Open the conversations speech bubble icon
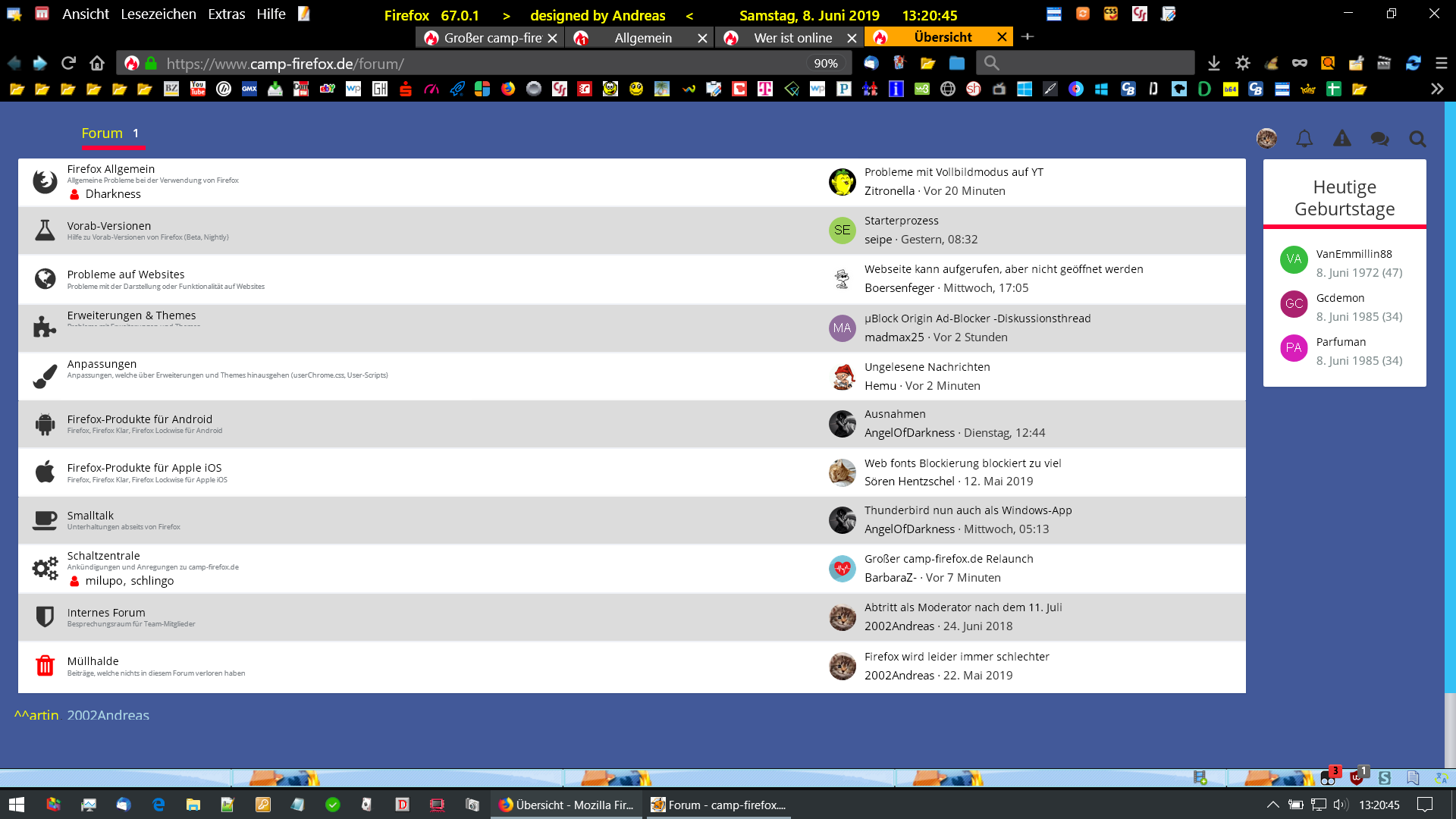The width and height of the screenshot is (1456, 819). 1379,139
